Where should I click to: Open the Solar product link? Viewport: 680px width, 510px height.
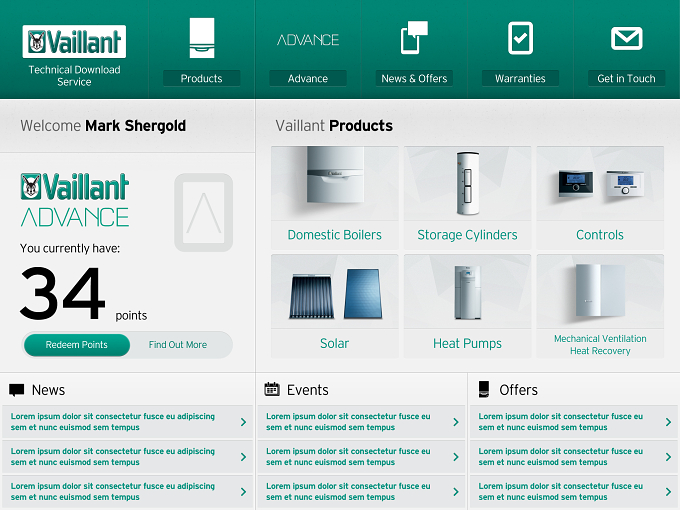334,343
